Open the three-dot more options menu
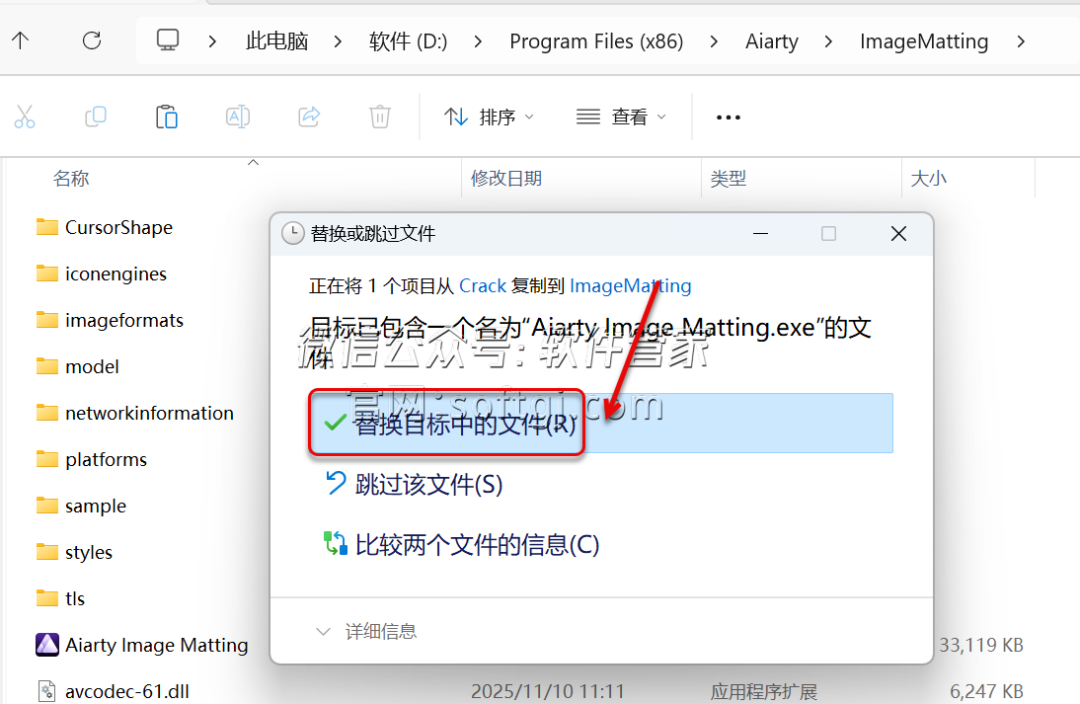 tap(728, 117)
